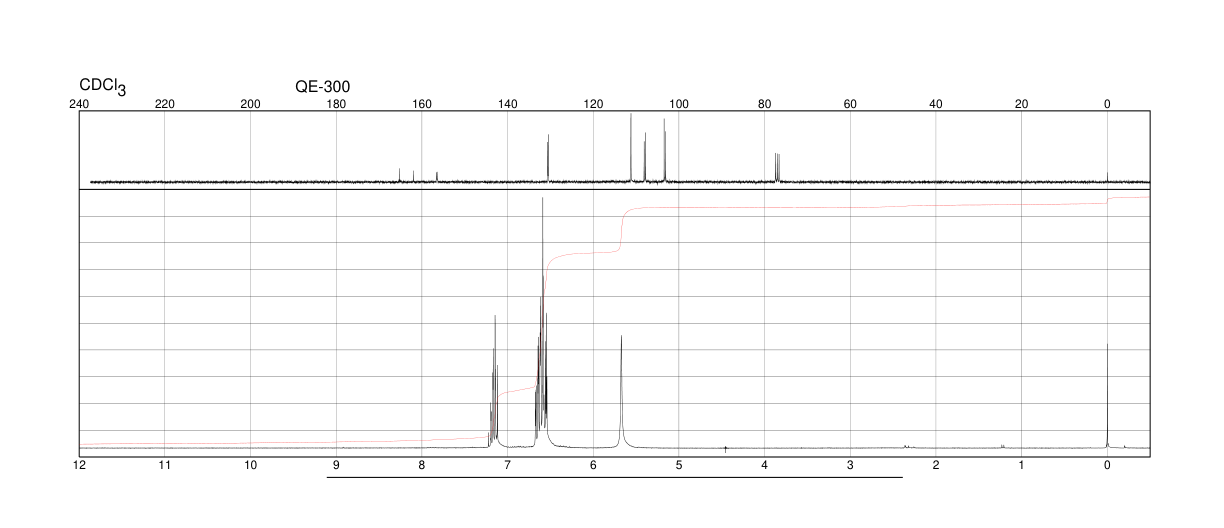Viewport: 1224px width, 528px height.
Task: Click the TMS proton peak at 0 ppm
Action: 1107,396
